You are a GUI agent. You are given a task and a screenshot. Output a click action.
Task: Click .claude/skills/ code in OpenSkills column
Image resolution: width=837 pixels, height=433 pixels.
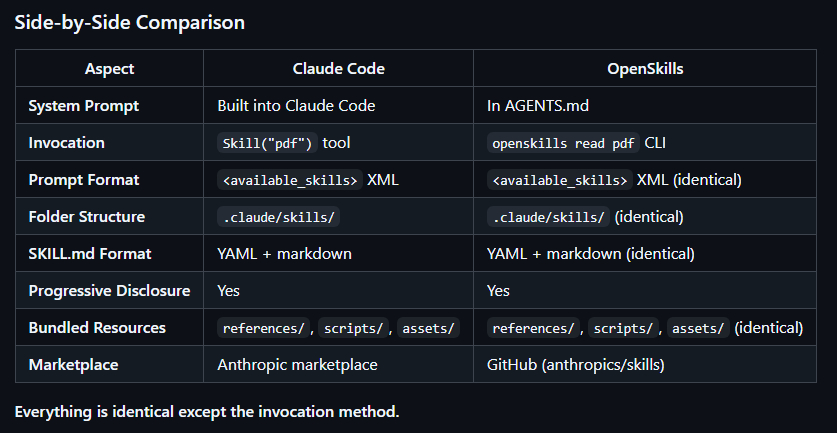coord(548,217)
